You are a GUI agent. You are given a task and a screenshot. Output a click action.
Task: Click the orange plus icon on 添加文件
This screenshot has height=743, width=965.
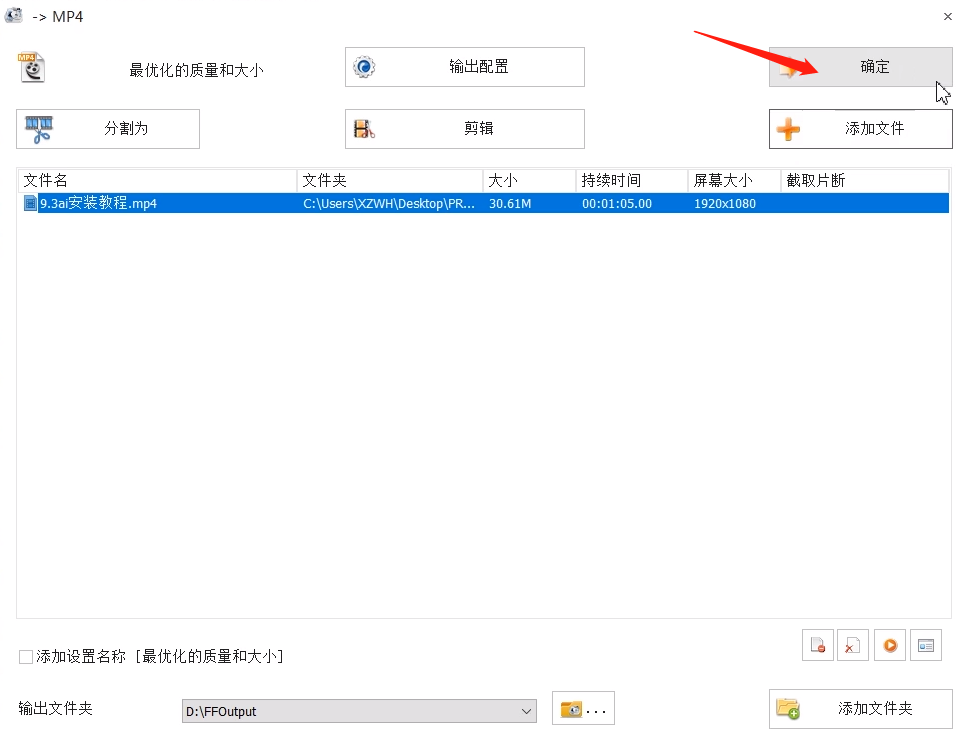pyautogui.click(x=789, y=129)
